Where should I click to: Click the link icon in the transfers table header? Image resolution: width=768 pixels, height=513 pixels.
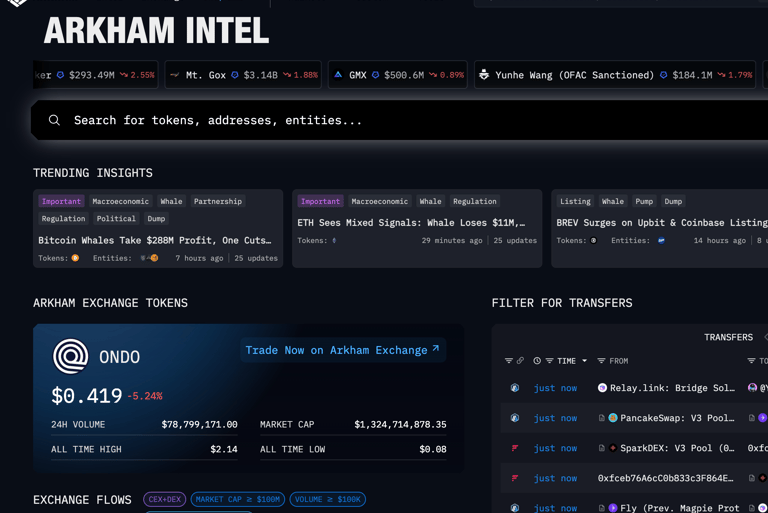(520, 361)
